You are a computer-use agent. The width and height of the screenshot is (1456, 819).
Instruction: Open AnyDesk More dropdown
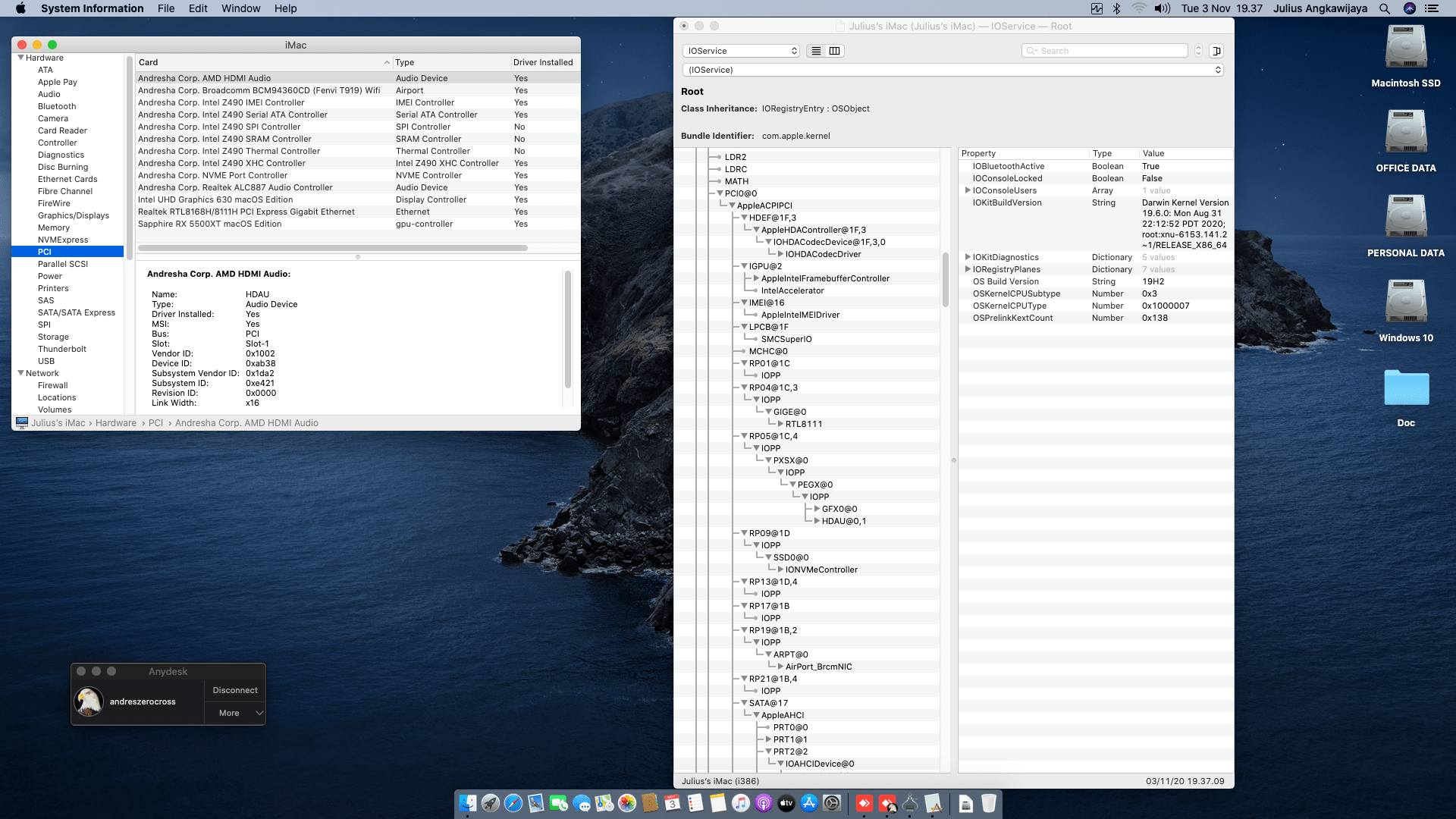coord(235,713)
